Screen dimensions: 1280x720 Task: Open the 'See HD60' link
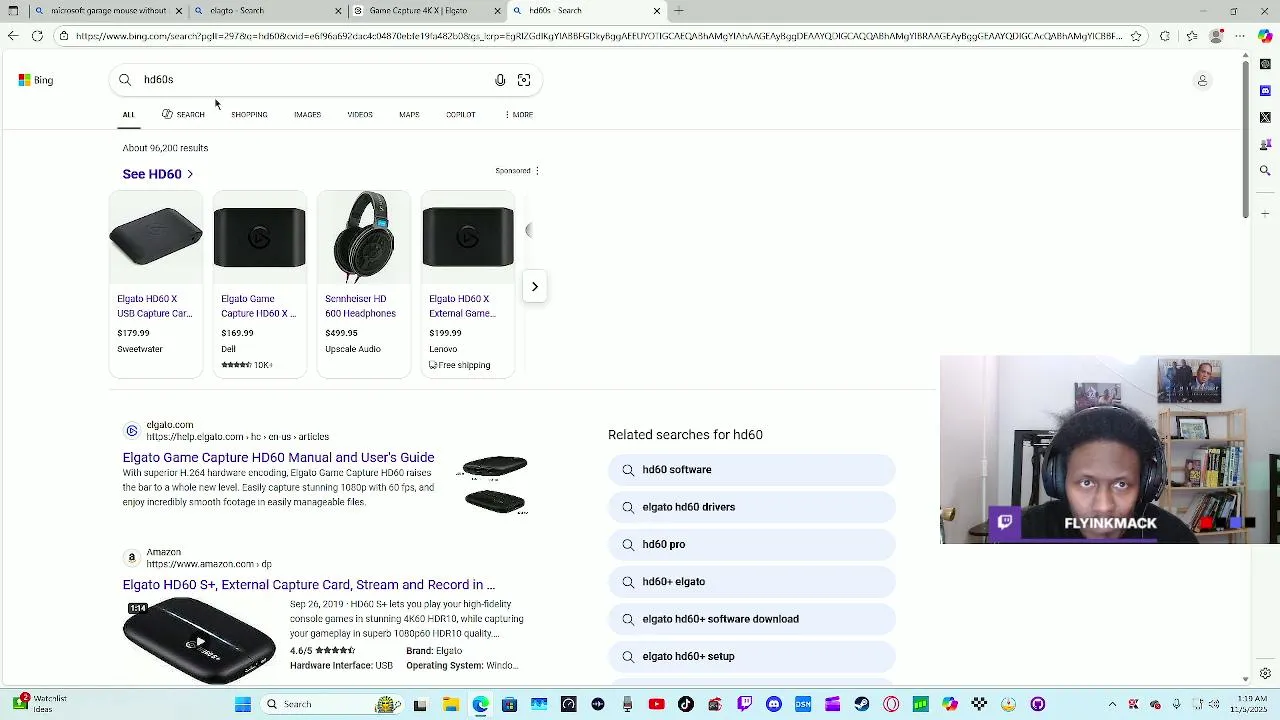tap(158, 174)
